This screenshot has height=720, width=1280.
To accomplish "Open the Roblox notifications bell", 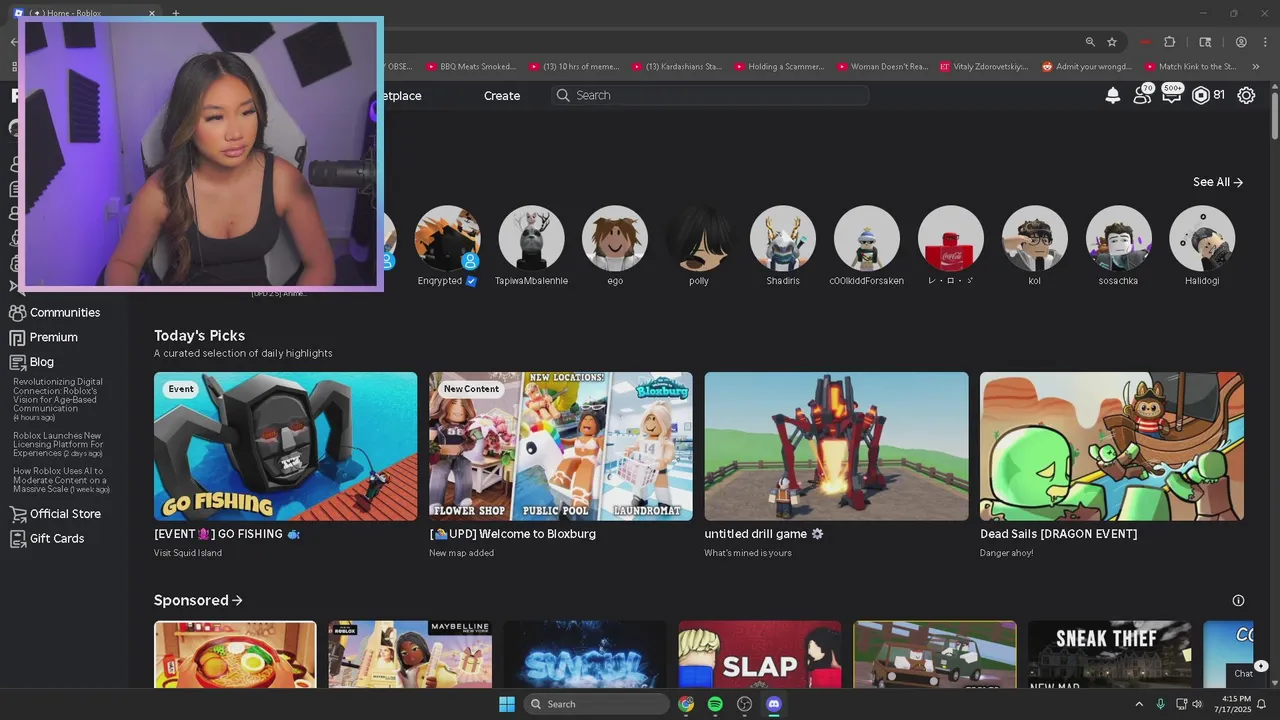I will [x=1112, y=95].
